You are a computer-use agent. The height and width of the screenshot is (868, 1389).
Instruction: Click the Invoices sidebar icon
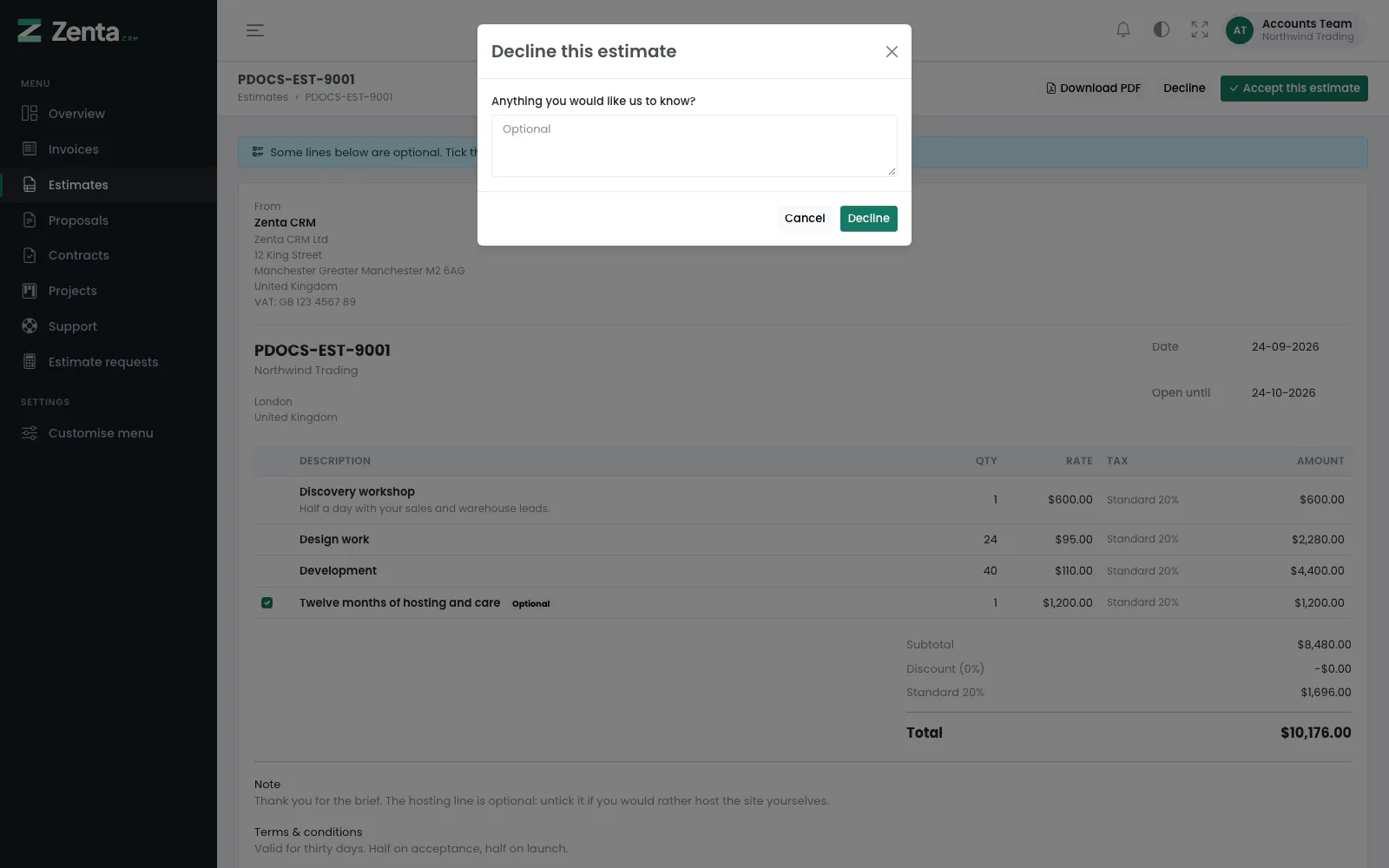(30, 149)
